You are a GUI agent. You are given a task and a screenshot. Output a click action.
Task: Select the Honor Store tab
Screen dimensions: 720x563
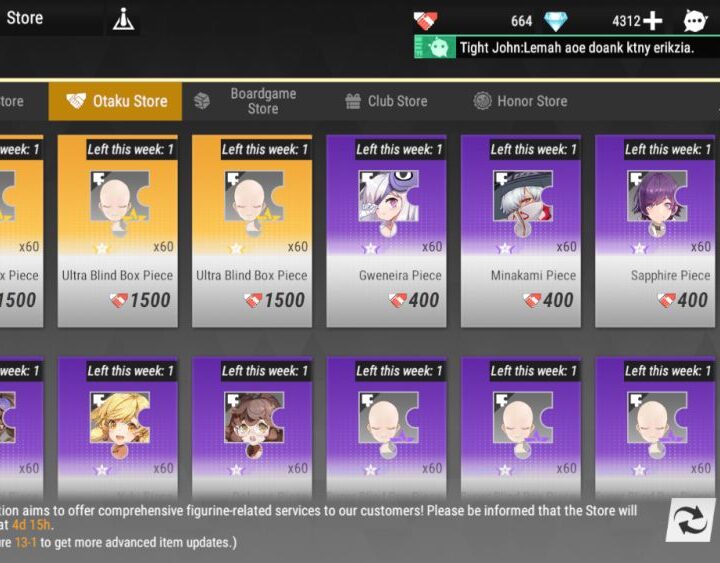[520, 101]
